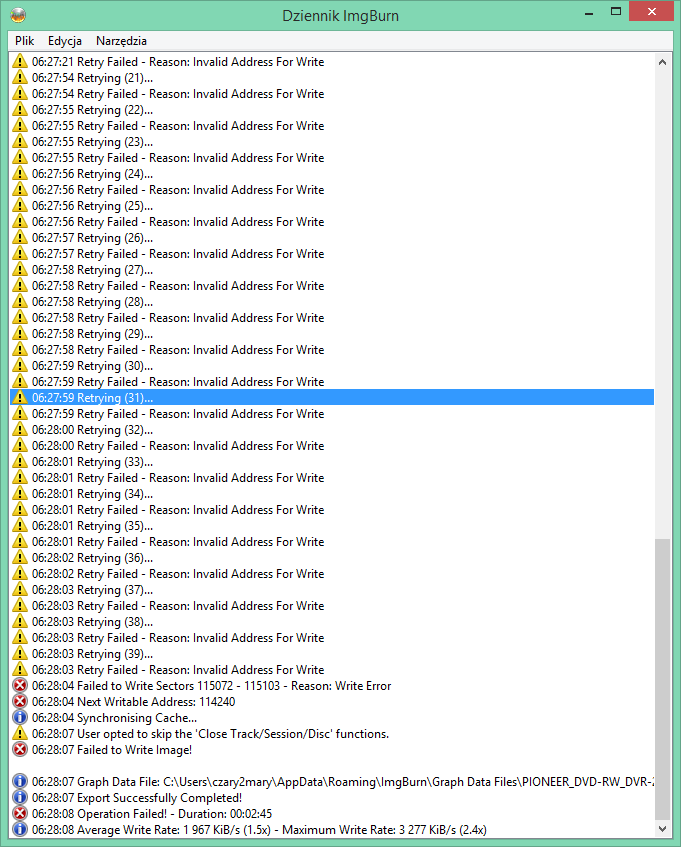
Task: Click warning icon next to Retrying (35)
Action: [x=19, y=526]
